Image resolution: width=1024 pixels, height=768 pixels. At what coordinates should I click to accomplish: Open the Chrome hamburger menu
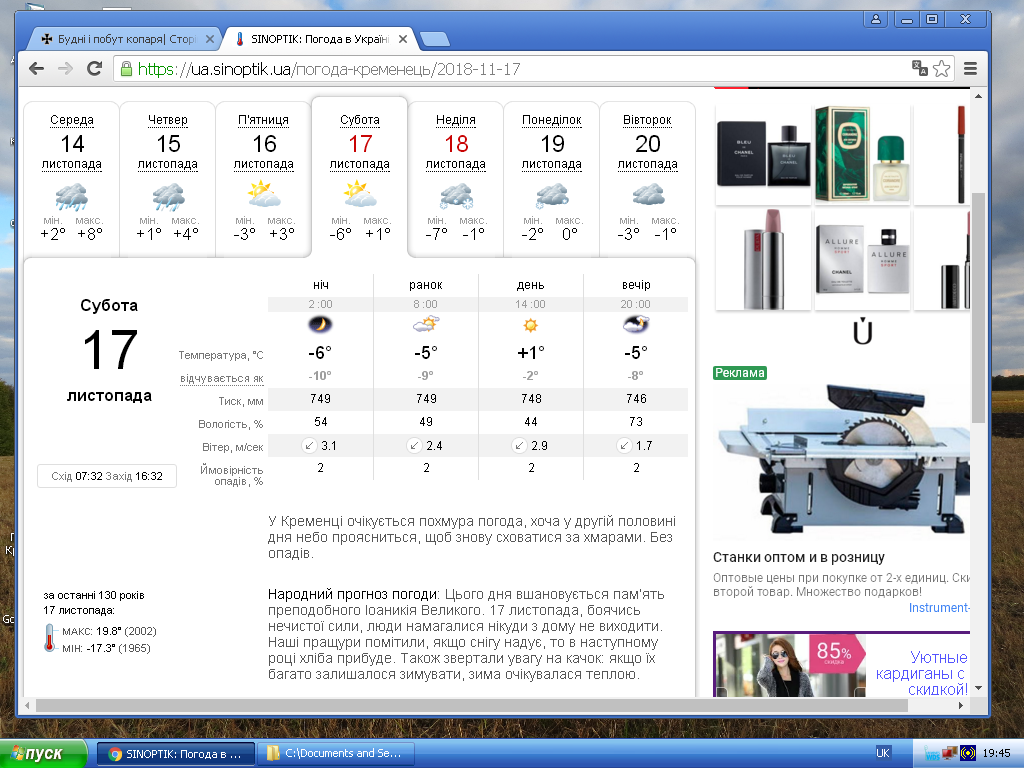pyautogui.click(x=969, y=69)
